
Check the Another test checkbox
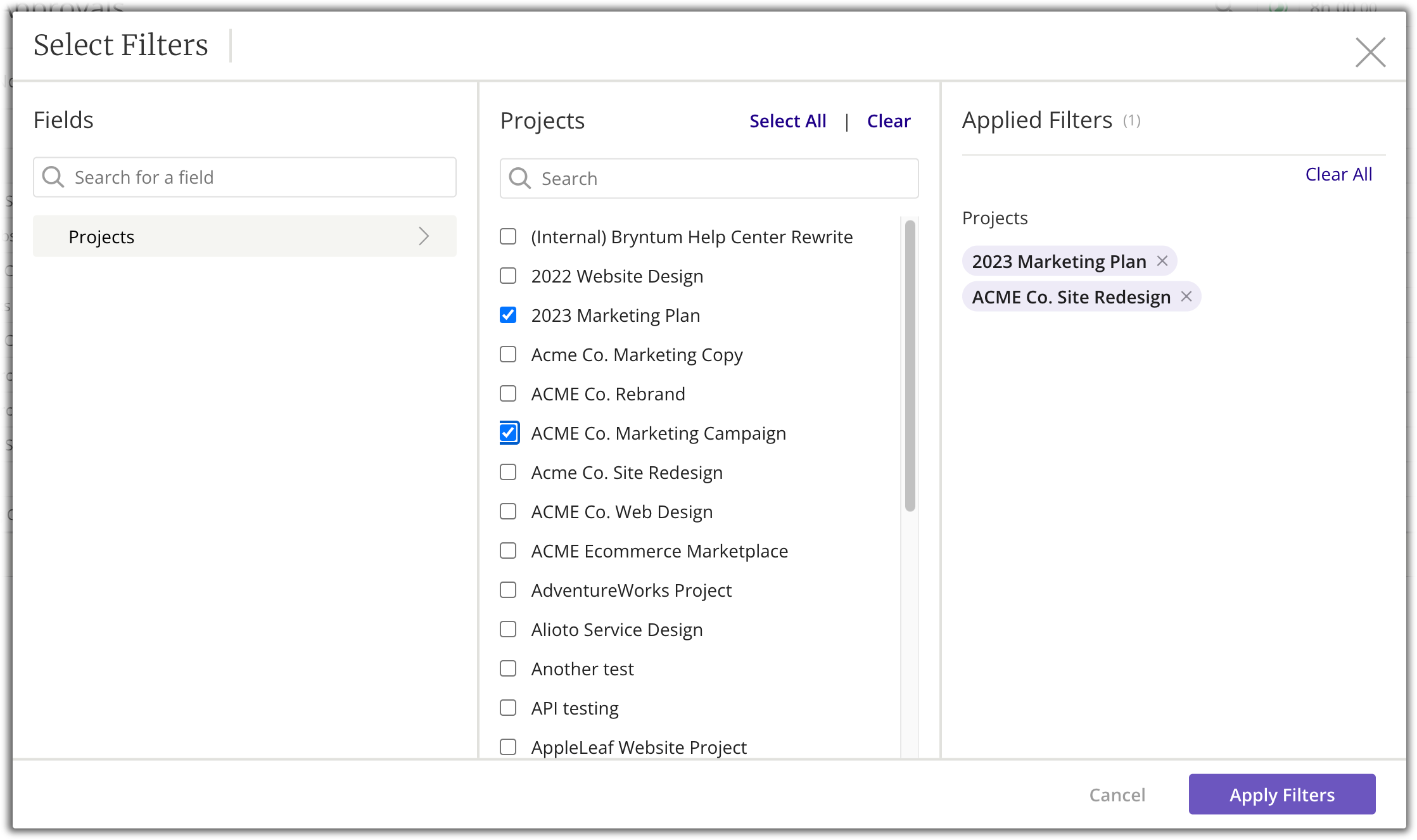coord(508,668)
